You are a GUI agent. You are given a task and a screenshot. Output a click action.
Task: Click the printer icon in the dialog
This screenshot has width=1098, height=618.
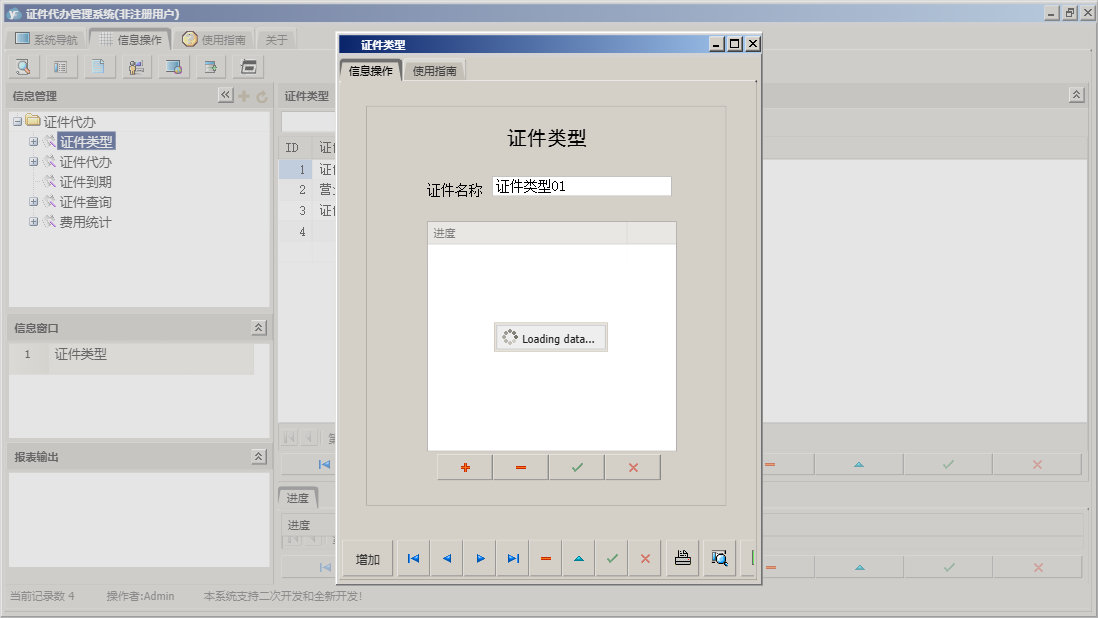[683, 559]
